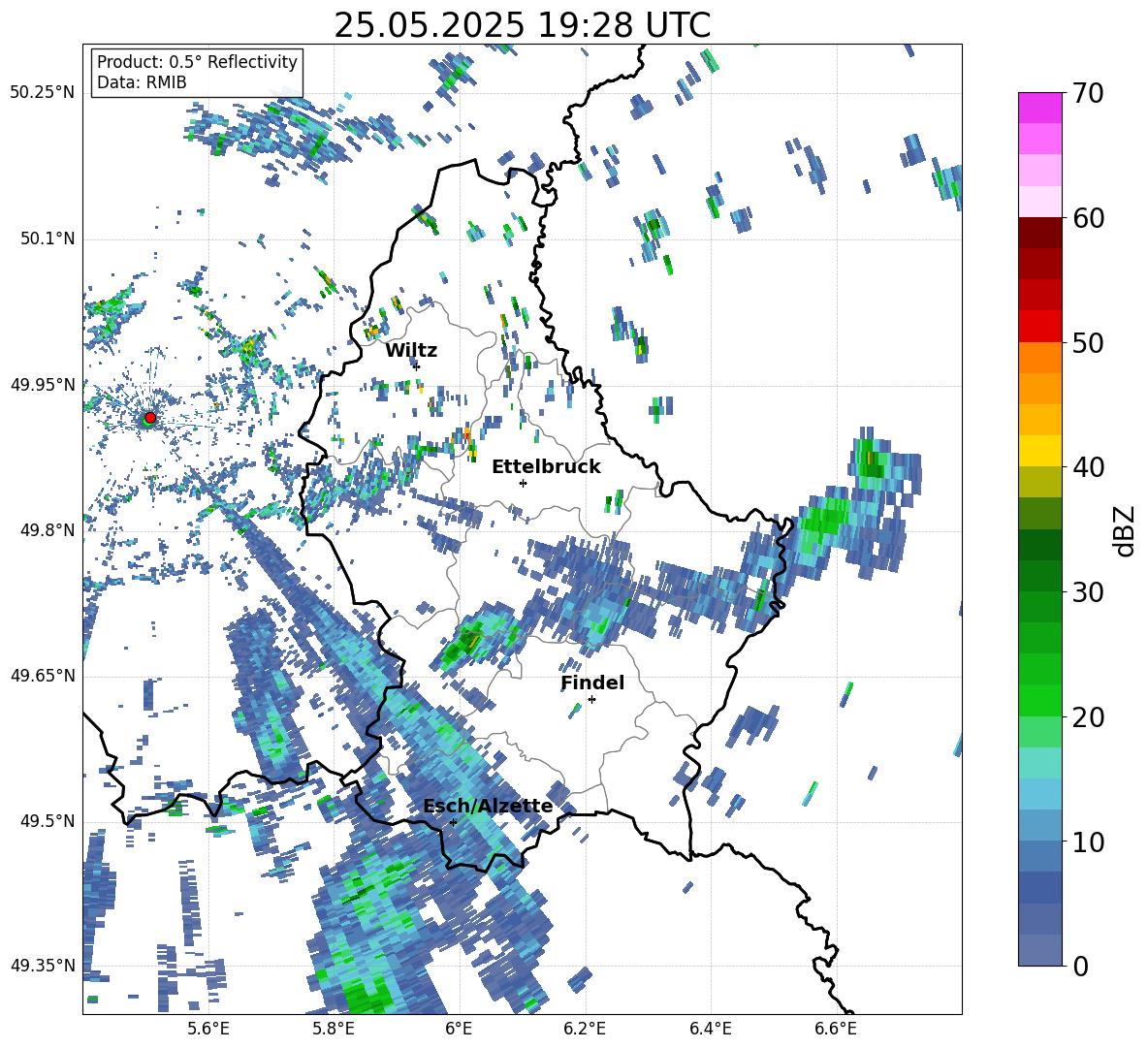Click the cross marker below Ettelbruck

coord(523,483)
